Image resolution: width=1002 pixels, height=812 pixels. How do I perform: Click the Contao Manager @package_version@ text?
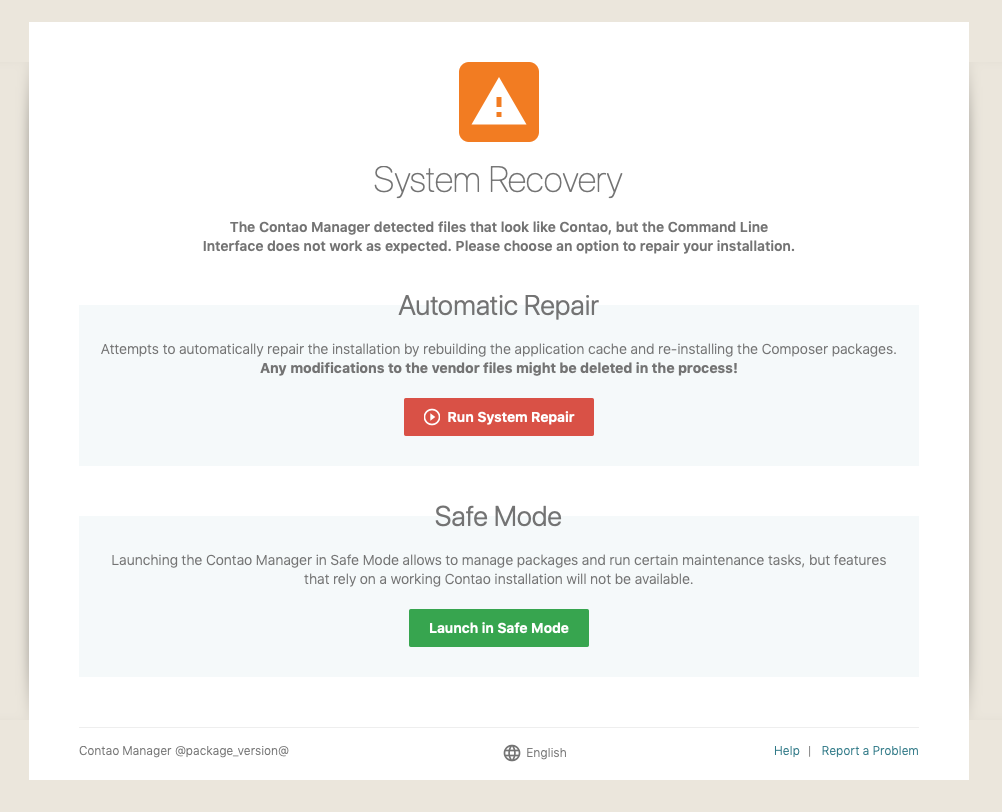[x=184, y=751]
